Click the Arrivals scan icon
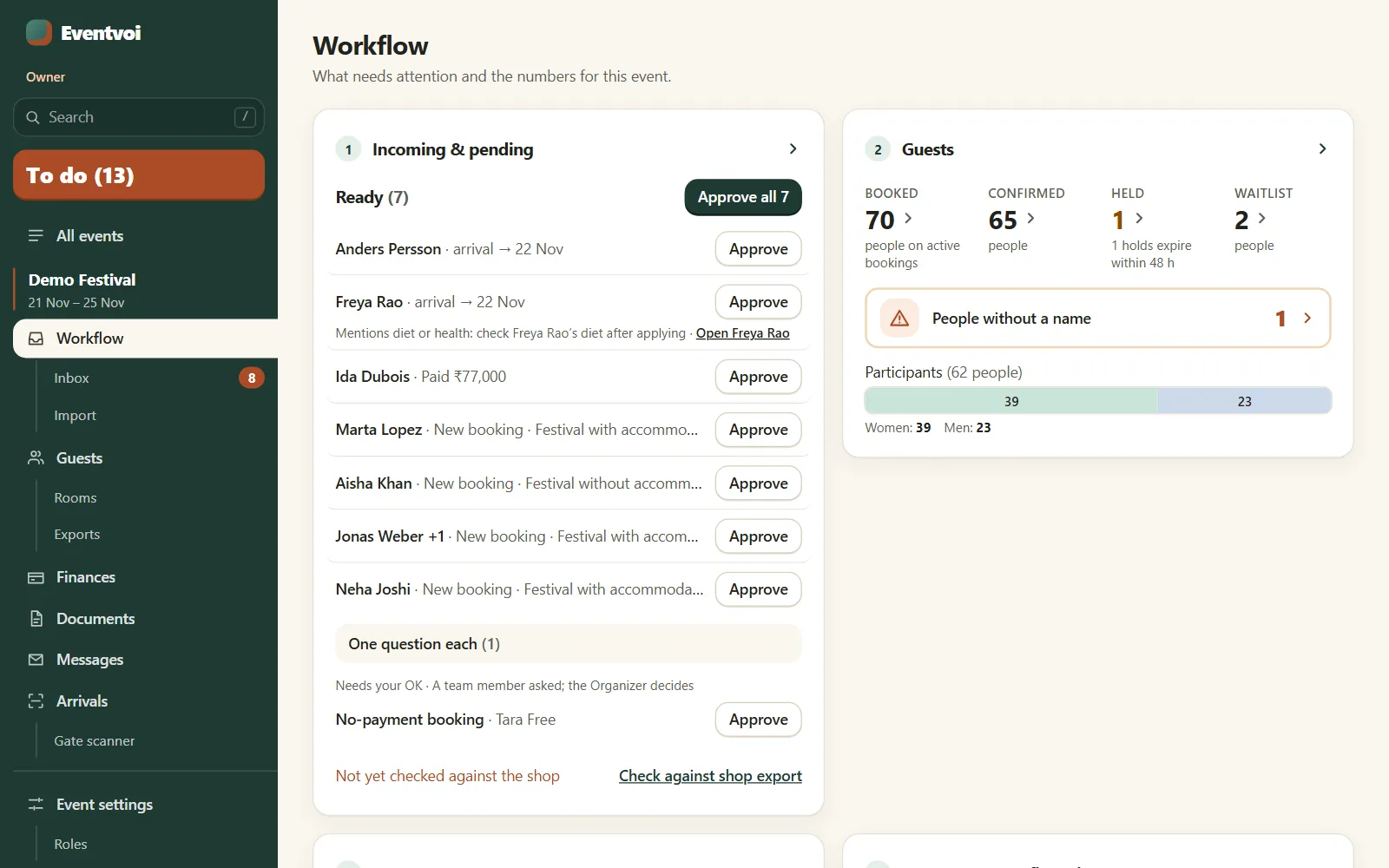The width and height of the screenshot is (1389, 868). [x=36, y=701]
